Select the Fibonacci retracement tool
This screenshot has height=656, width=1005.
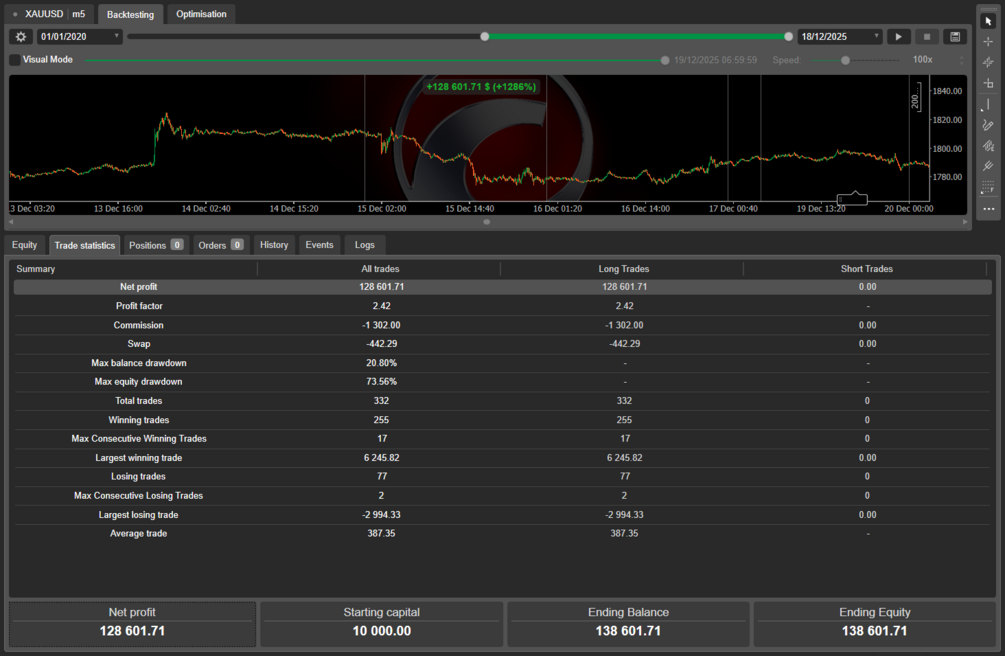pyautogui.click(x=988, y=188)
